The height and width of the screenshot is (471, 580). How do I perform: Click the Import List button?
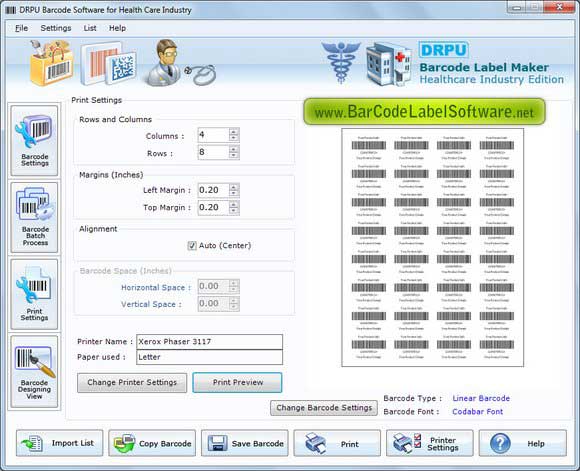(60, 443)
